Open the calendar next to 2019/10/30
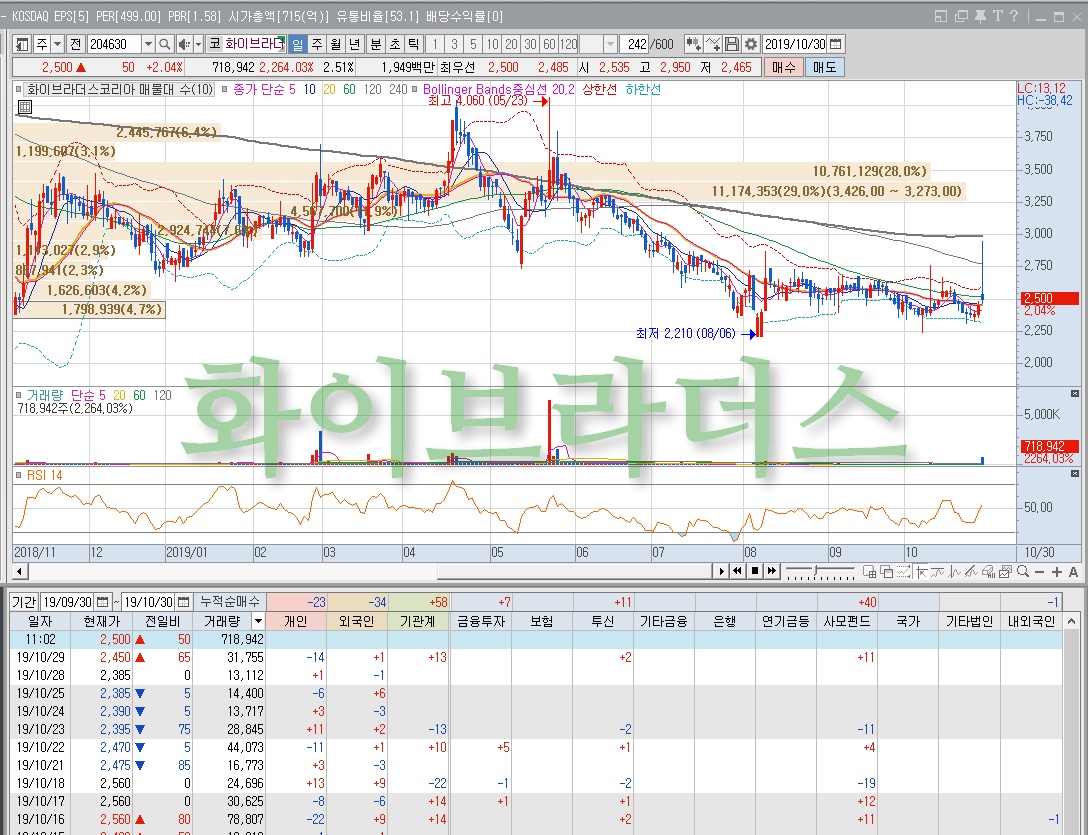This screenshot has height=835, width=1088. (x=836, y=44)
